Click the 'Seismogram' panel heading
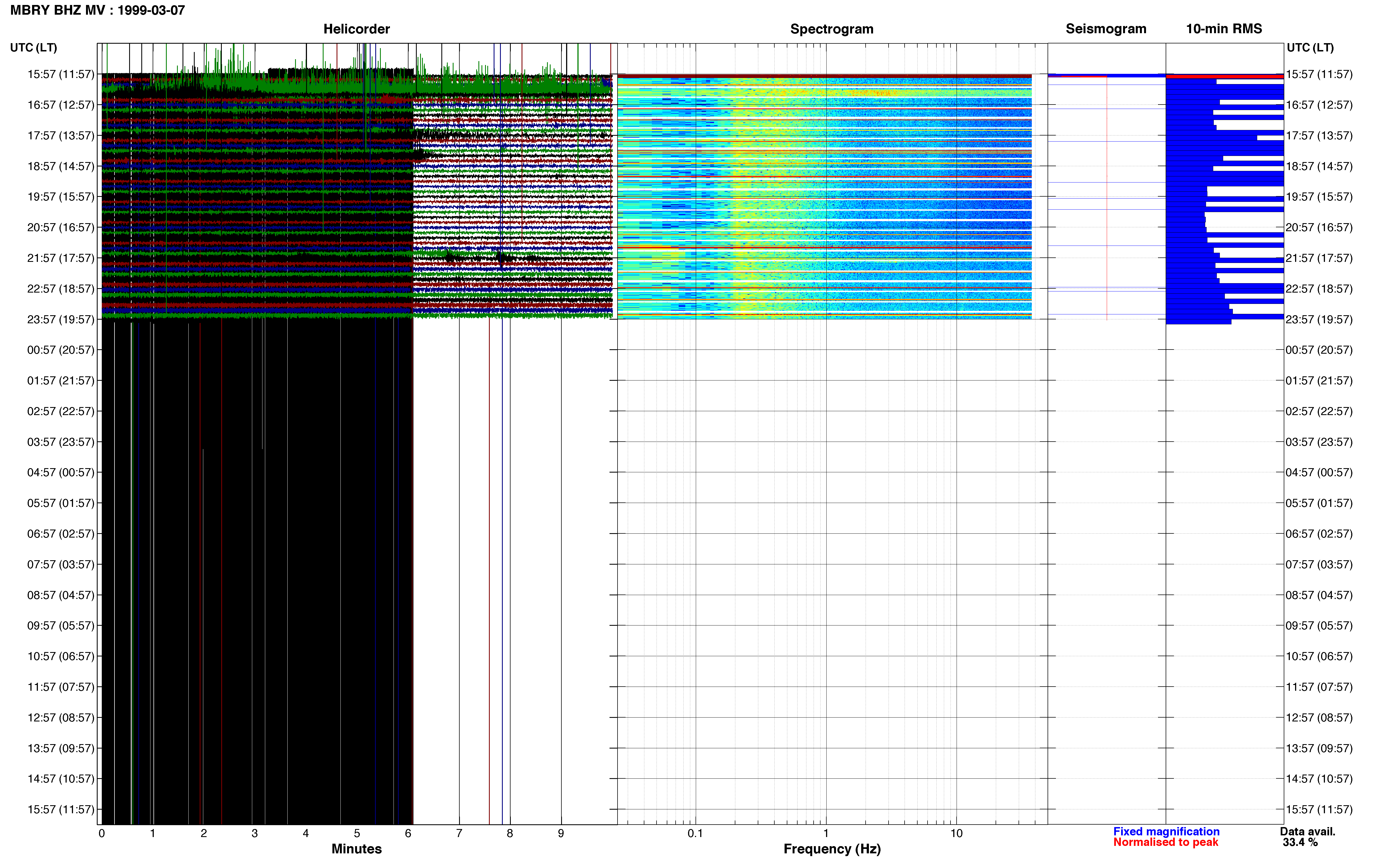 click(x=1106, y=29)
